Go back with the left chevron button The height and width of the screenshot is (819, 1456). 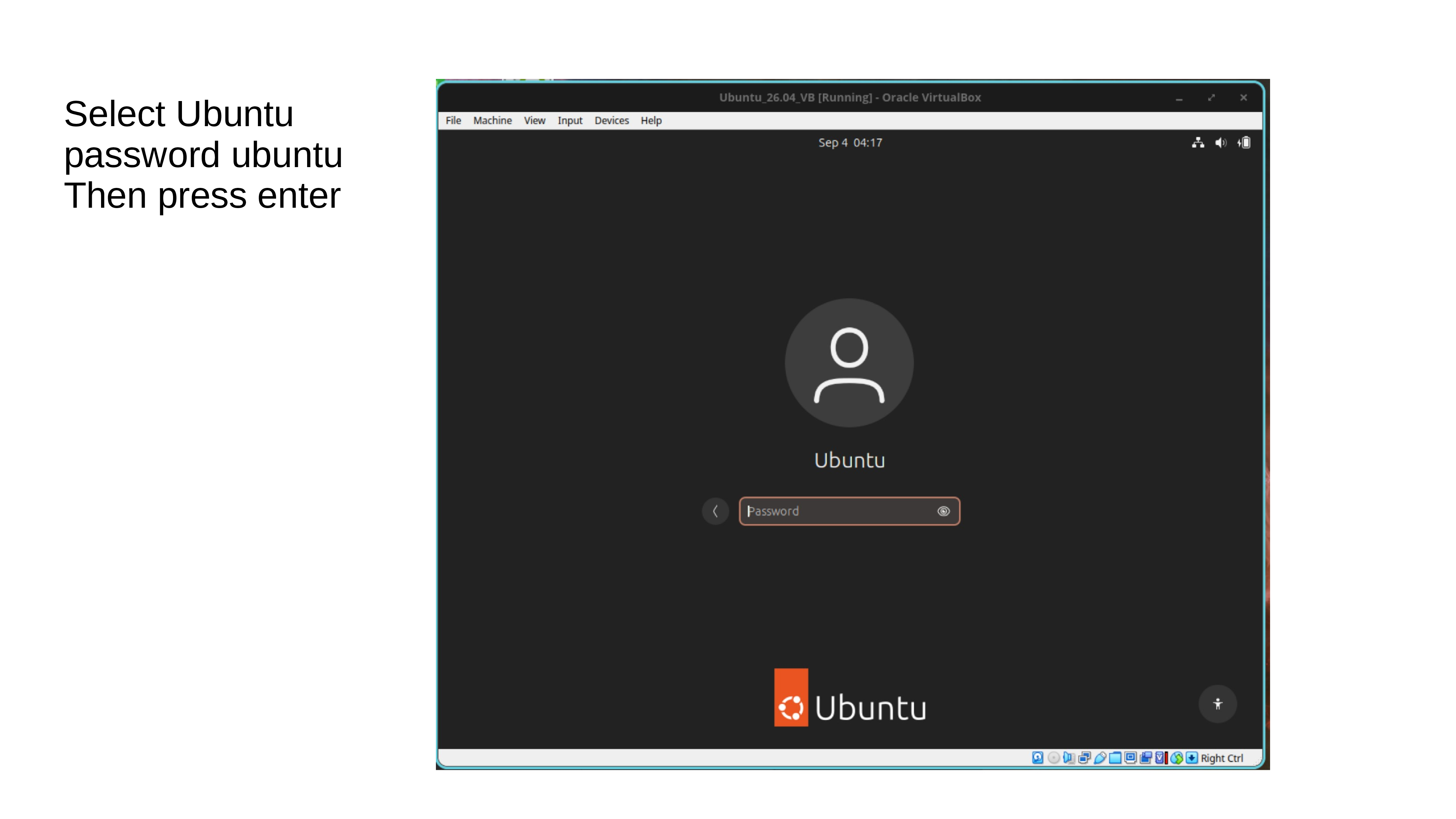[716, 511]
